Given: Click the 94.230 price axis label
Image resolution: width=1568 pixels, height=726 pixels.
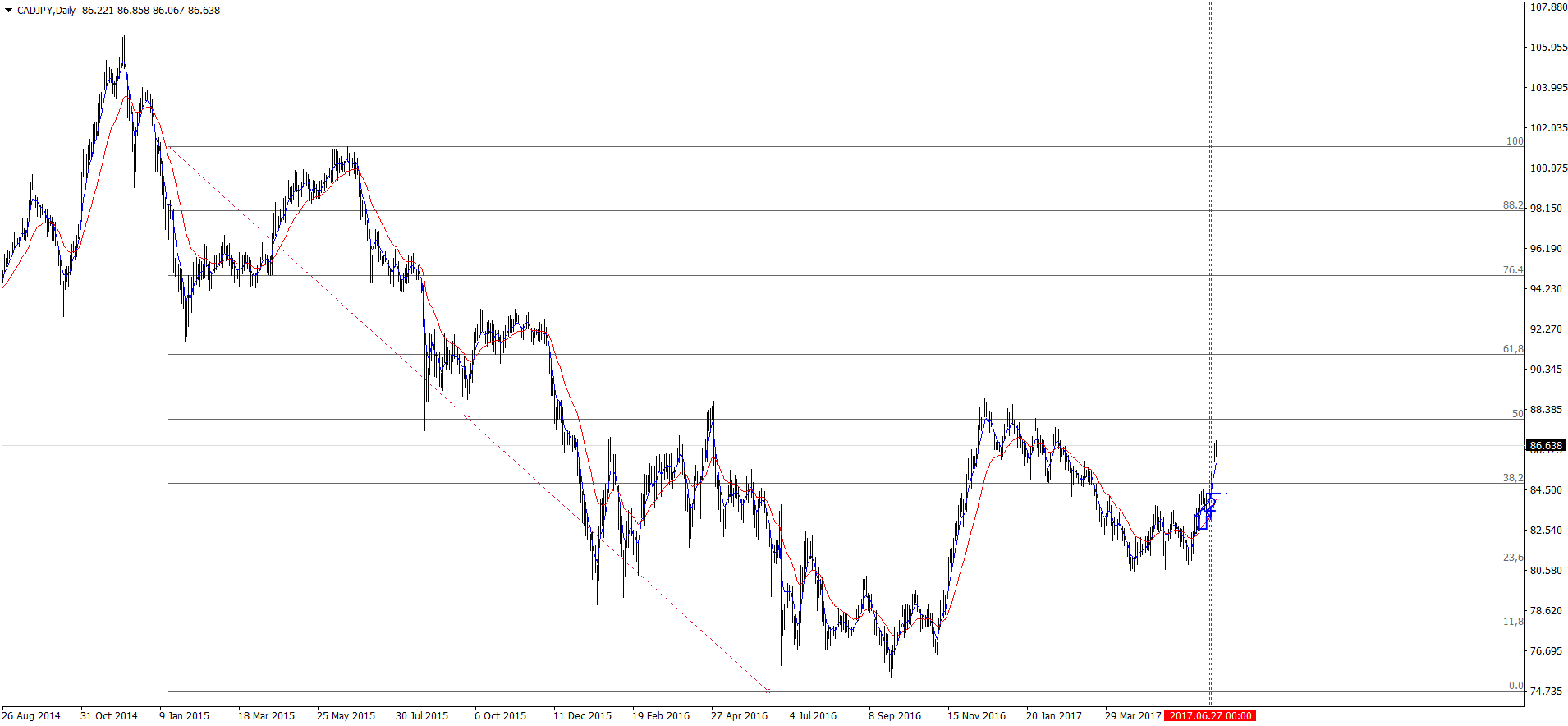Looking at the screenshot, I should click(x=1547, y=289).
